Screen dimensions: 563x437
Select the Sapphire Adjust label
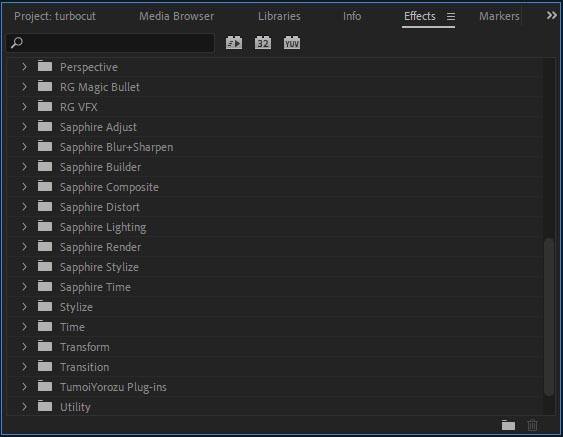coord(98,127)
